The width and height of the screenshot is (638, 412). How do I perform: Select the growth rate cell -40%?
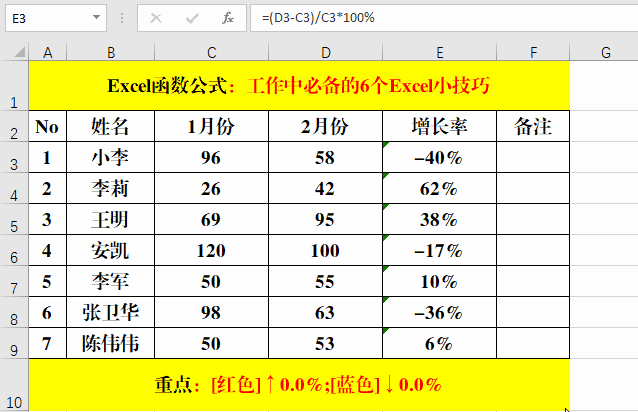tap(439, 157)
